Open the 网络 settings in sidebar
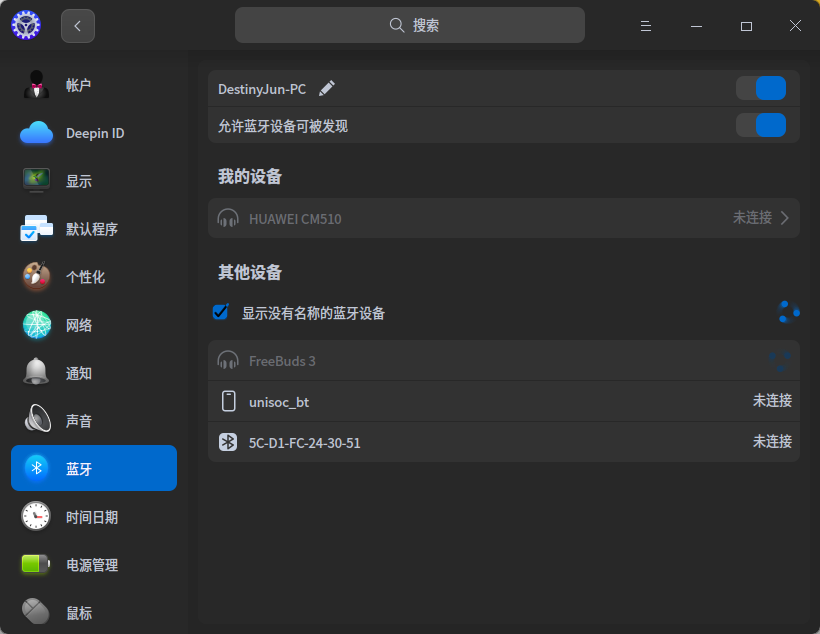This screenshot has width=820, height=634. (x=77, y=325)
